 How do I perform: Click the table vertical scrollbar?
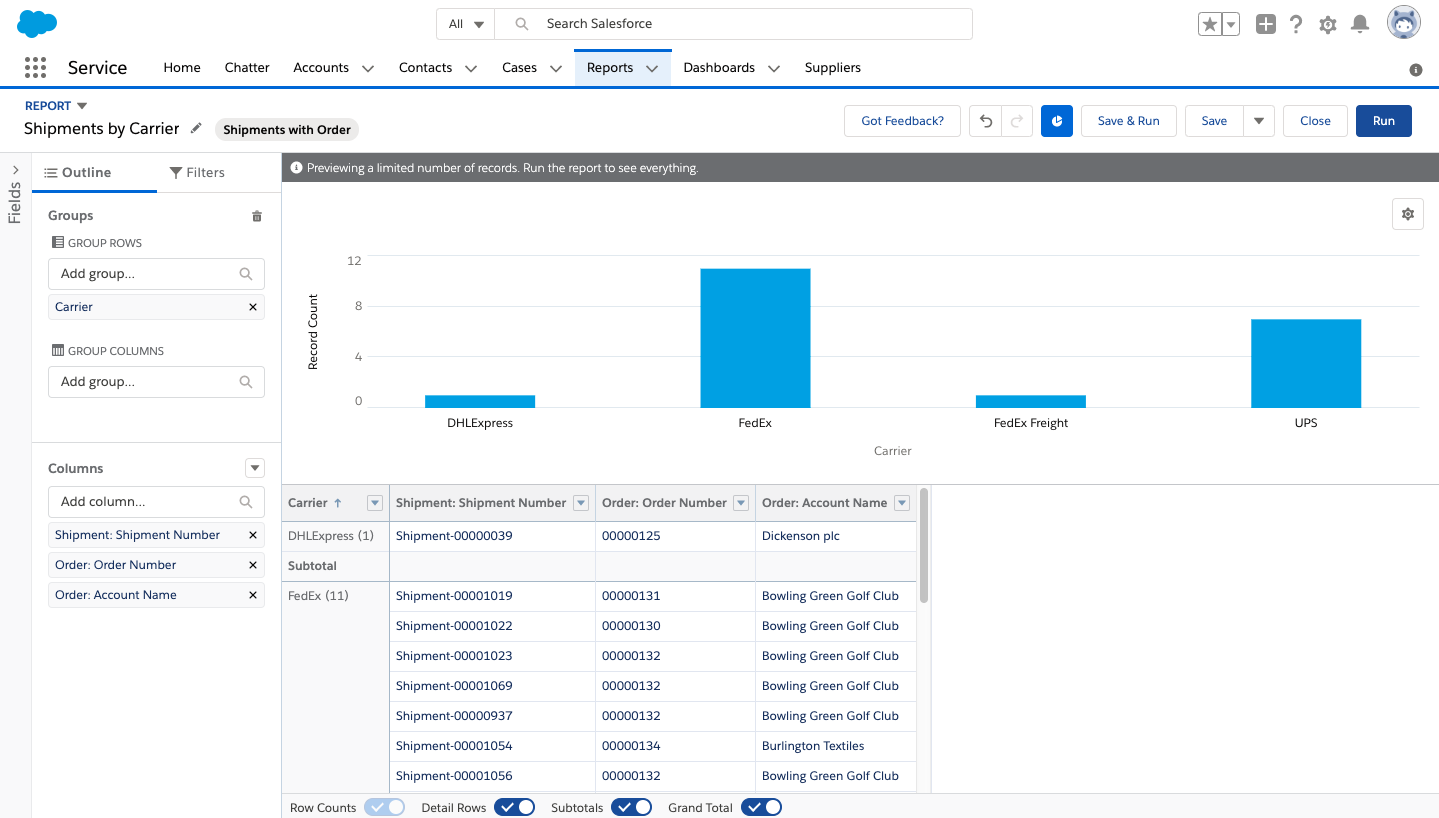[924, 546]
